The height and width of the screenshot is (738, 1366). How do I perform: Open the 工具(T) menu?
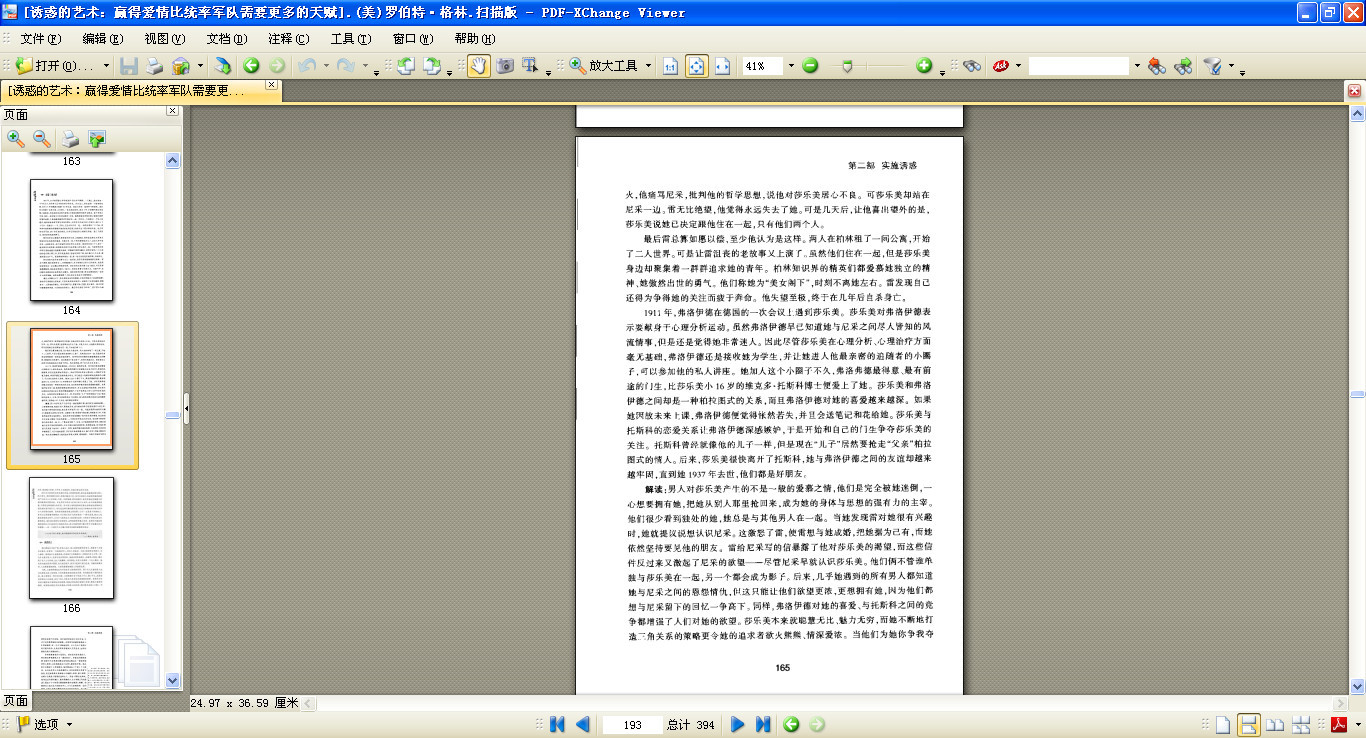click(x=350, y=39)
